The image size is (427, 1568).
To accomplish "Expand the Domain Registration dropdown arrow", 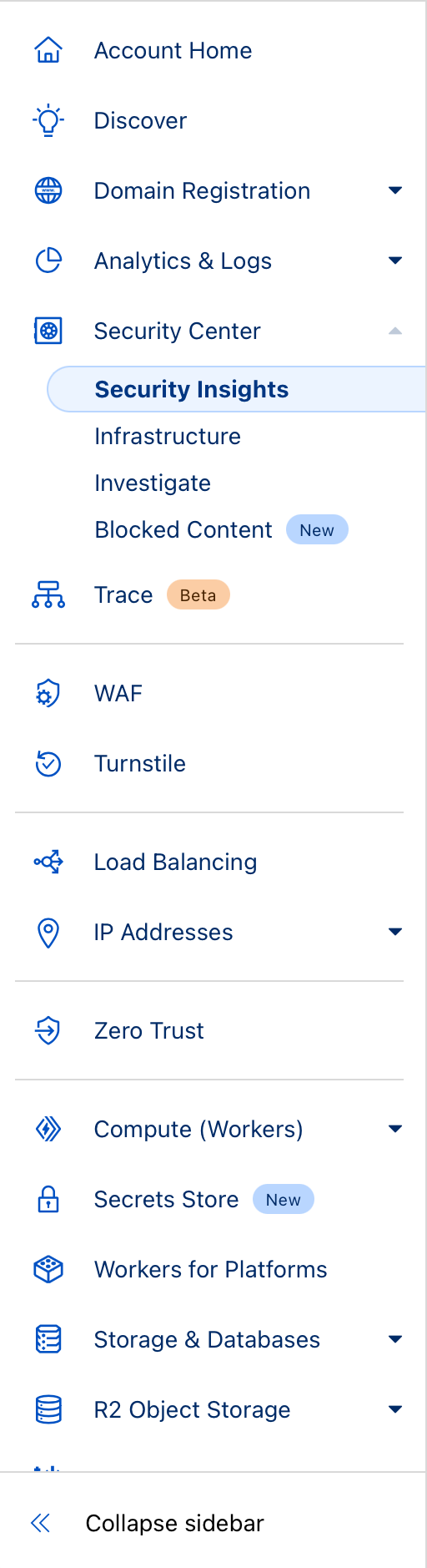I will click(x=395, y=190).
